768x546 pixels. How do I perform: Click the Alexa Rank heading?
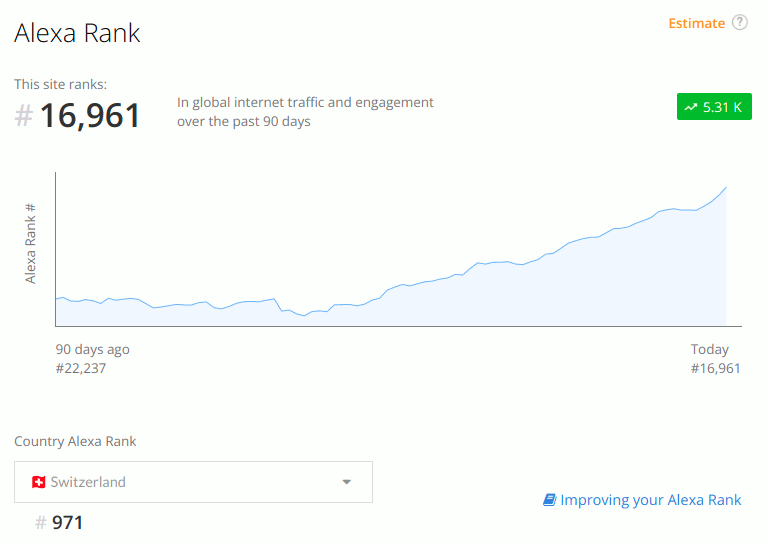[x=77, y=33]
